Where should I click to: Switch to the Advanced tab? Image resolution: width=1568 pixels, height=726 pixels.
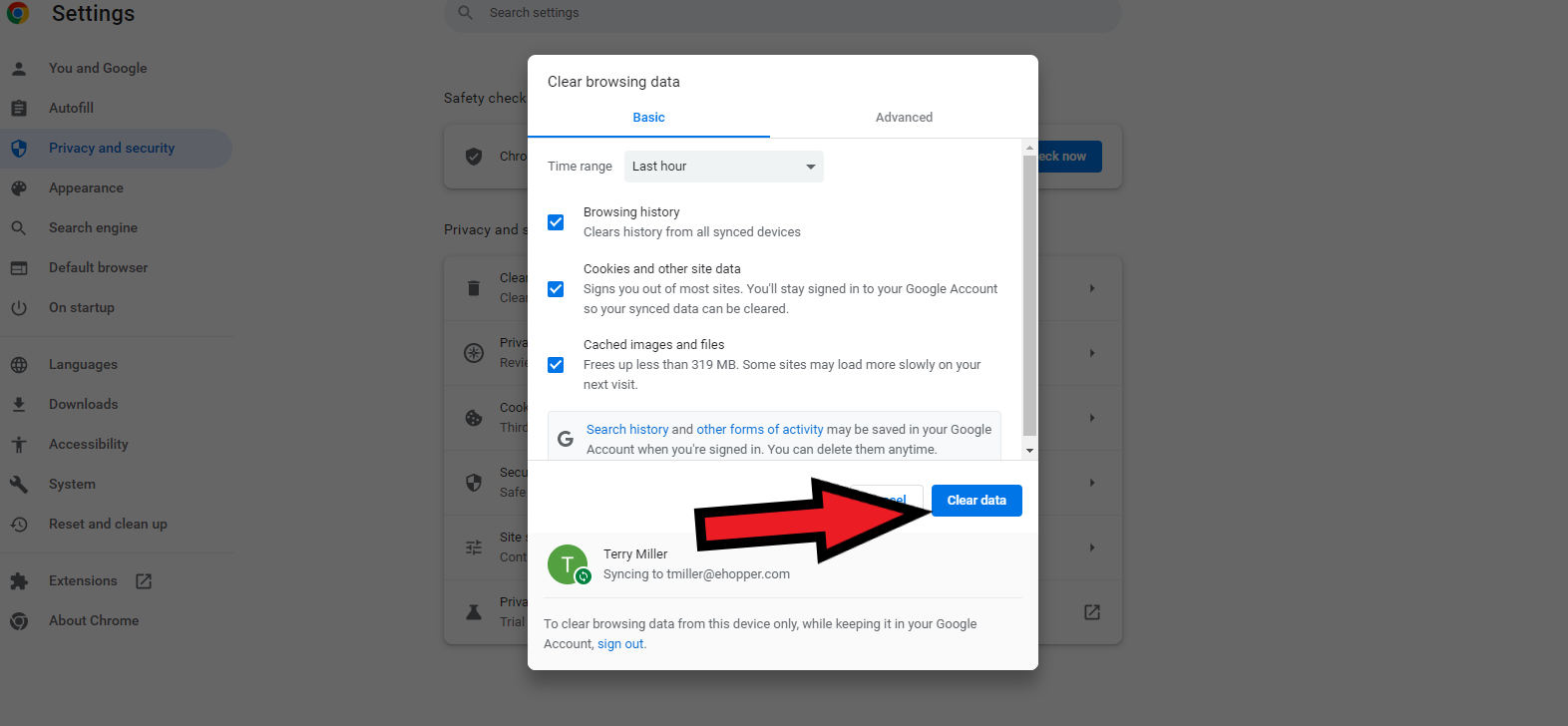point(904,117)
